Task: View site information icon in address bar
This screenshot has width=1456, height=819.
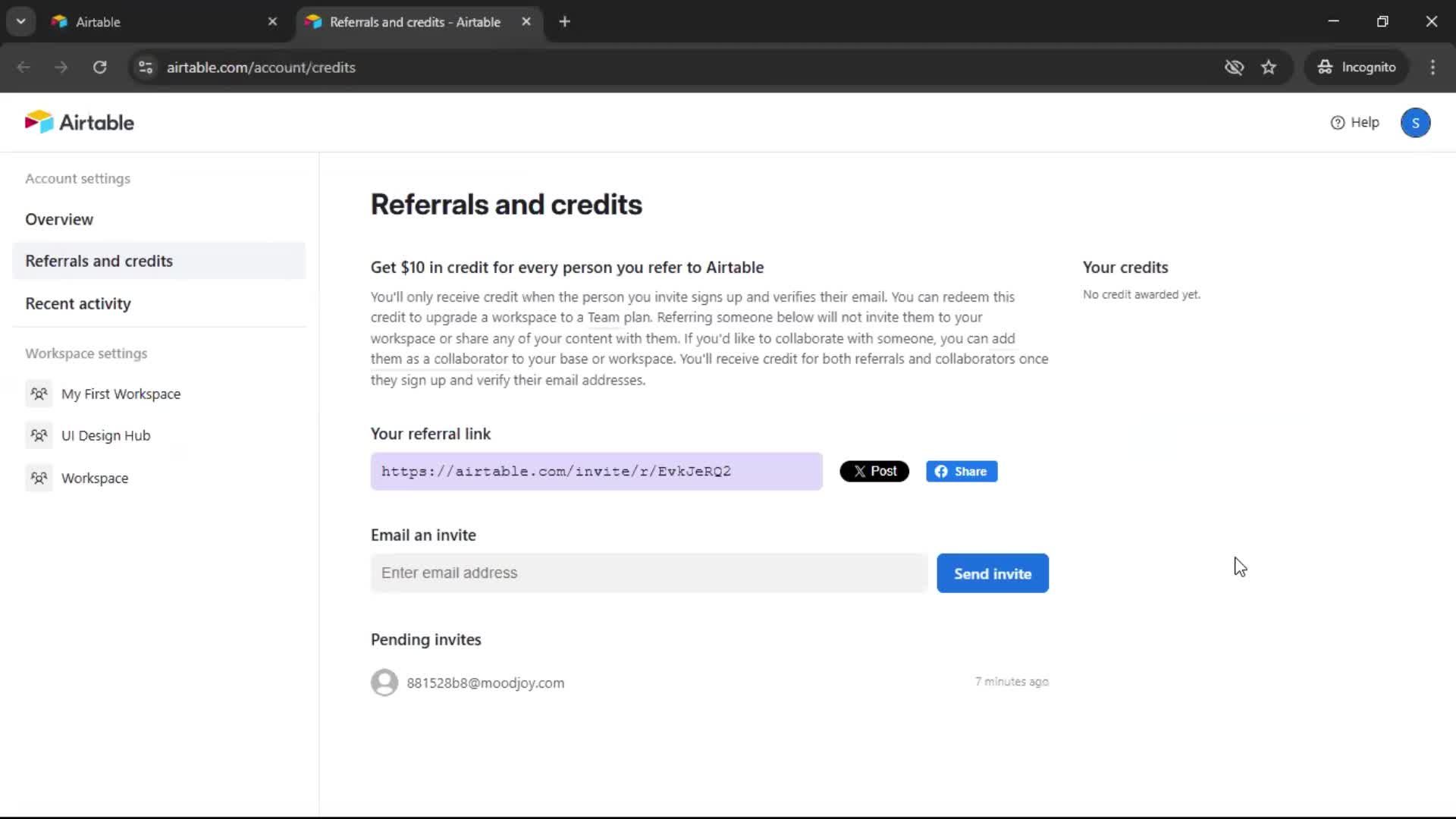Action: [146, 67]
